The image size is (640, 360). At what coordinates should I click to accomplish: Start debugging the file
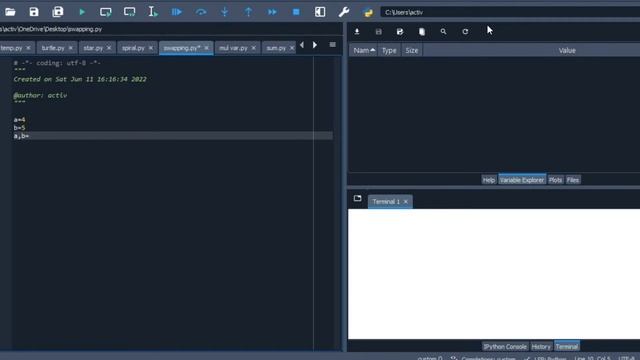pos(177,12)
